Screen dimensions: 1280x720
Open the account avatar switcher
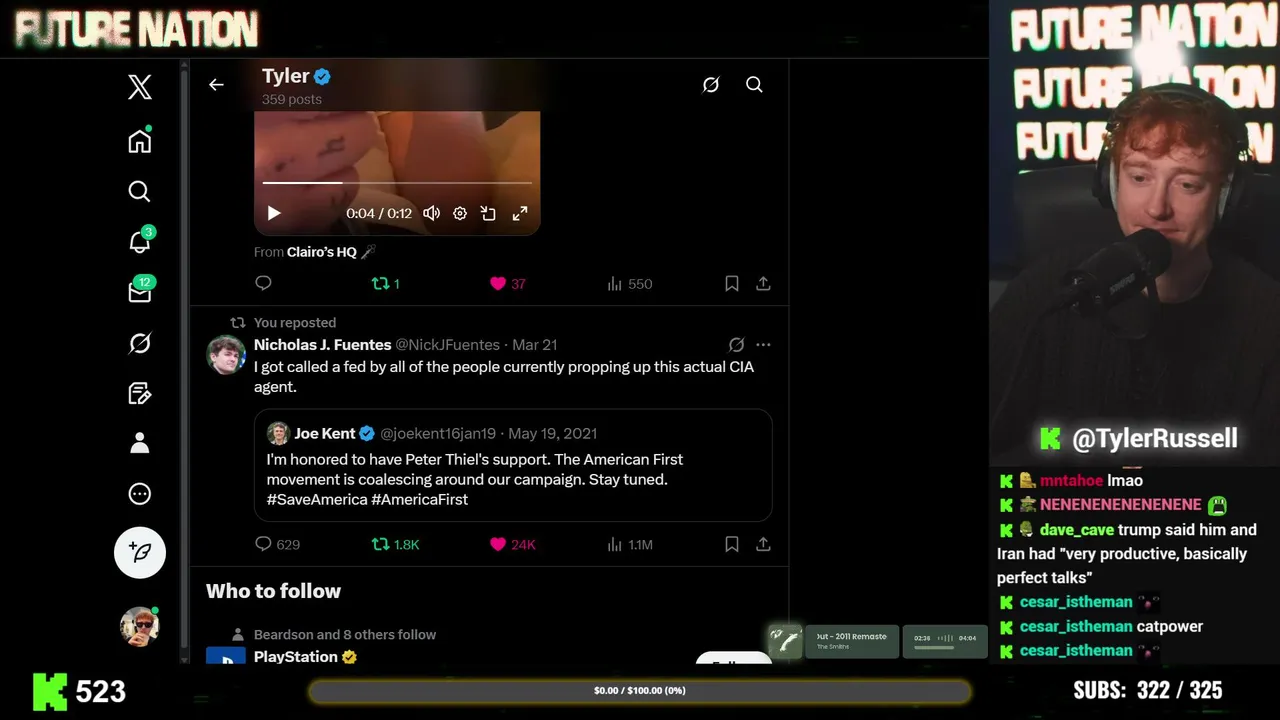coord(140,626)
